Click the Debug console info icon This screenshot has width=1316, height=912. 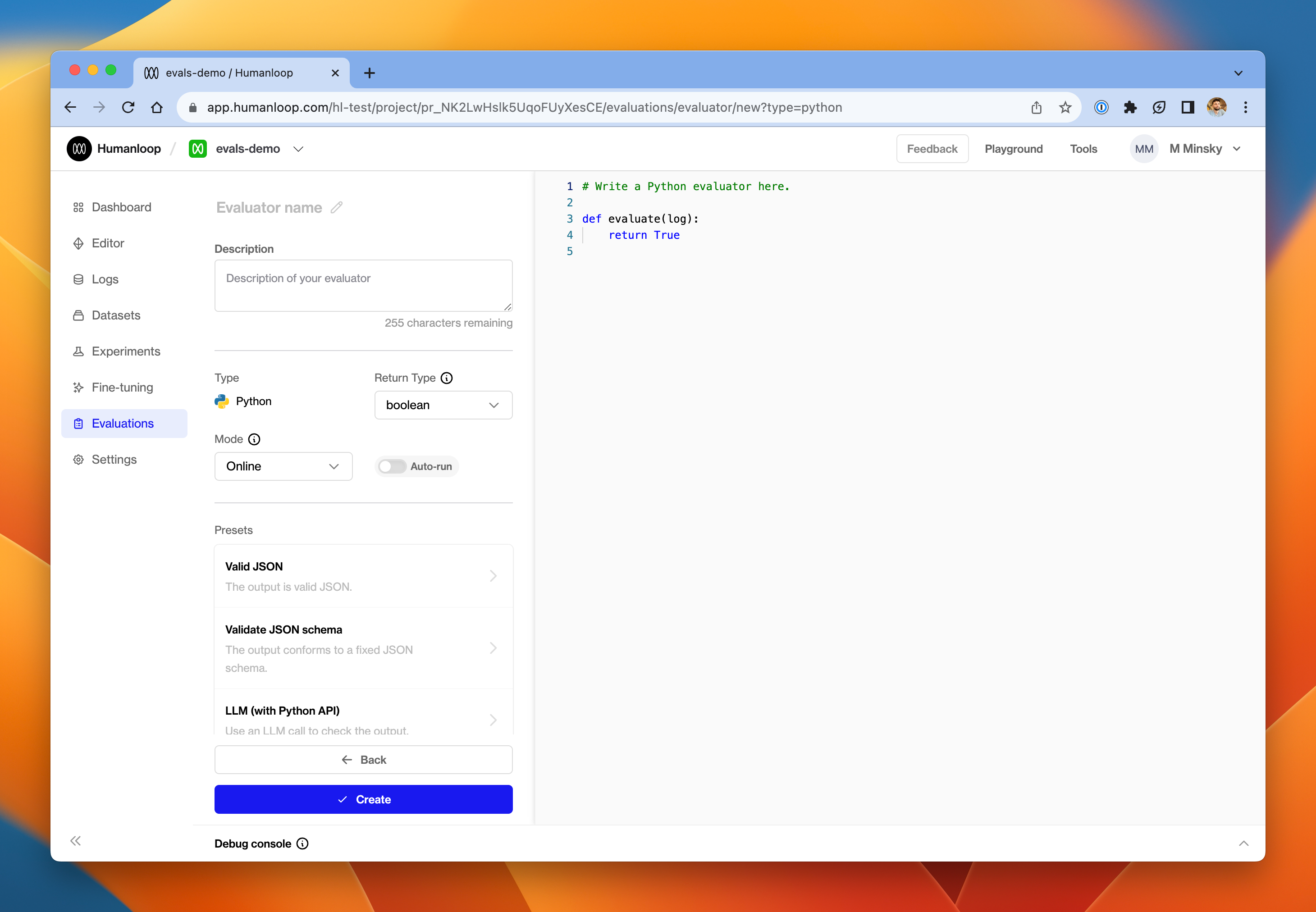coord(302,844)
